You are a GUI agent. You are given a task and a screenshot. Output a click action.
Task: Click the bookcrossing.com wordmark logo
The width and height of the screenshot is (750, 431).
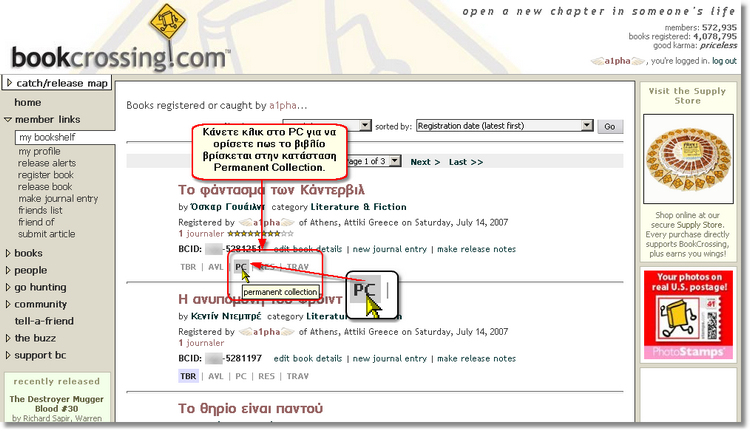pyautogui.click(x=119, y=58)
